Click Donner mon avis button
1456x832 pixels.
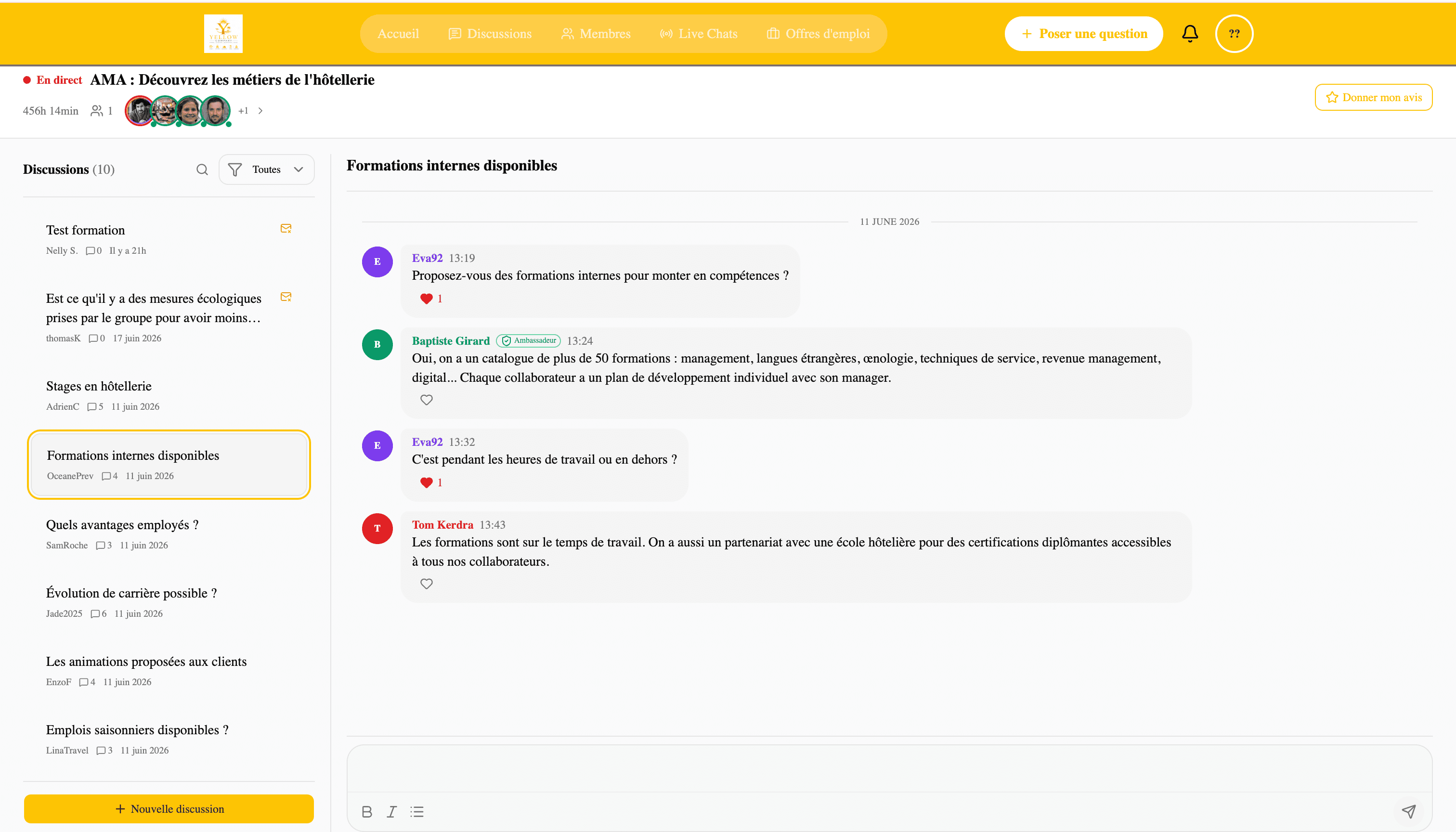pos(1373,98)
